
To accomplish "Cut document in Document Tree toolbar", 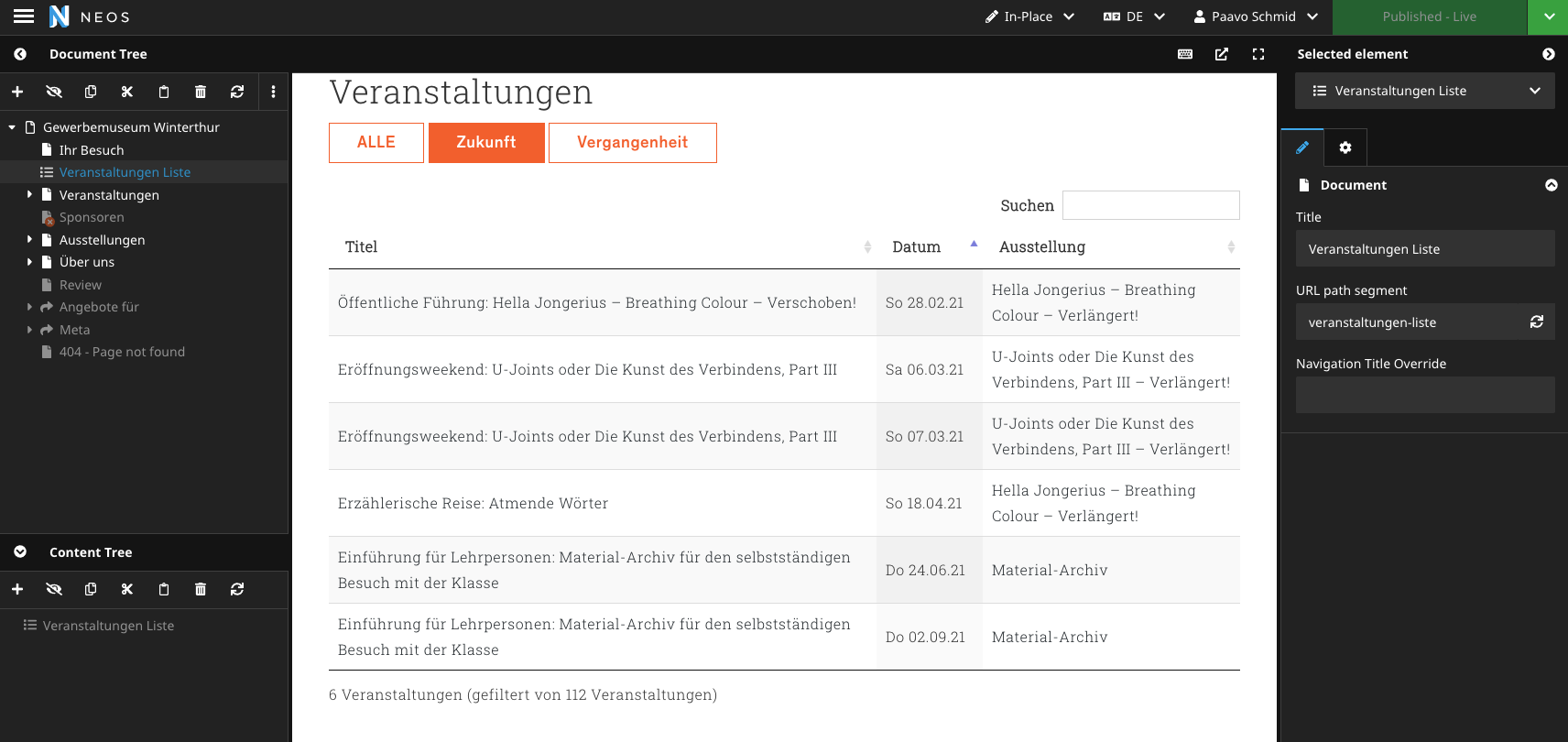I will [x=127, y=92].
